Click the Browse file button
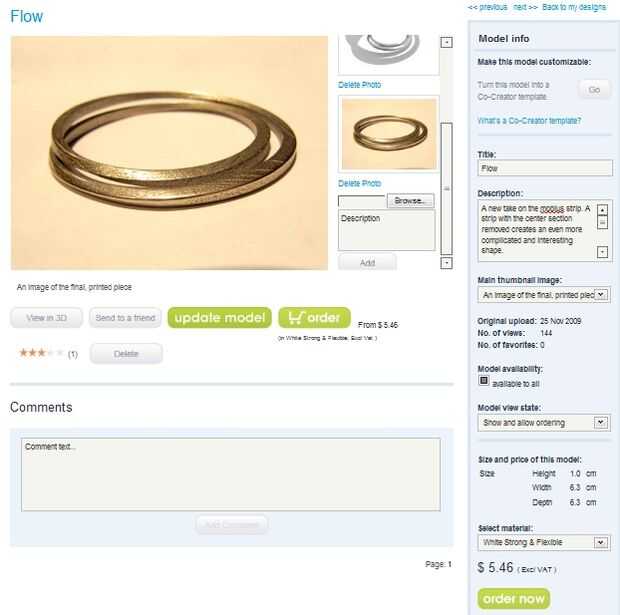Screen dimensions: 620x615 410,201
